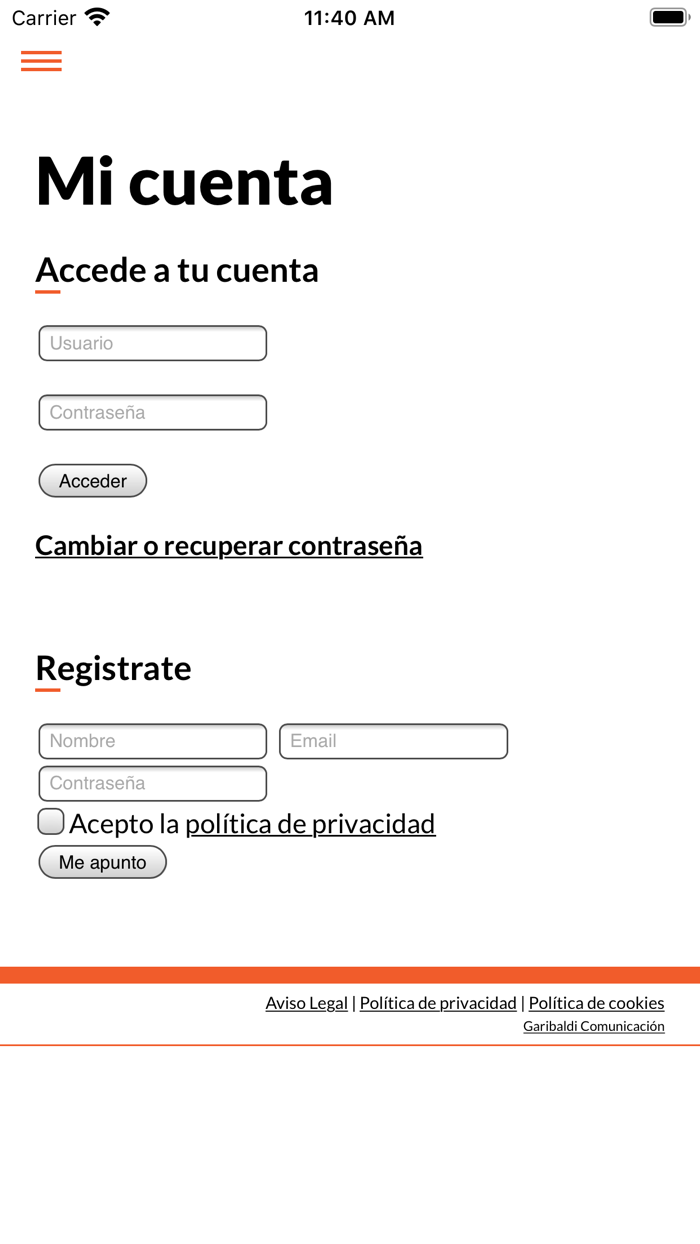Tap the clock showing 11:40 AM

(x=349, y=17)
